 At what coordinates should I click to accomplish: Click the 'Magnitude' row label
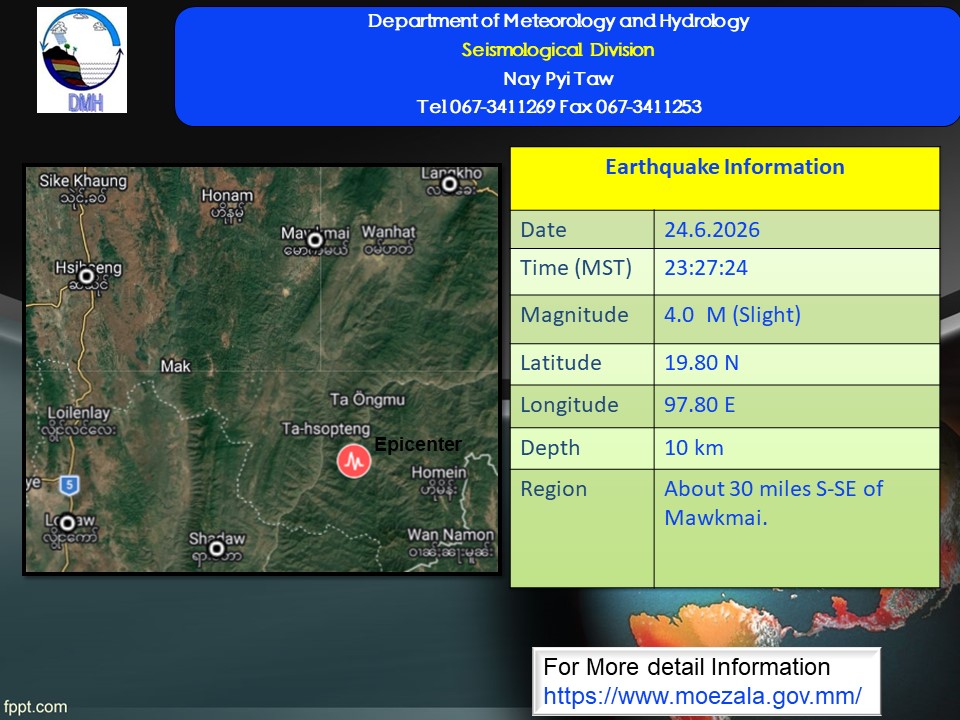tap(574, 315)
